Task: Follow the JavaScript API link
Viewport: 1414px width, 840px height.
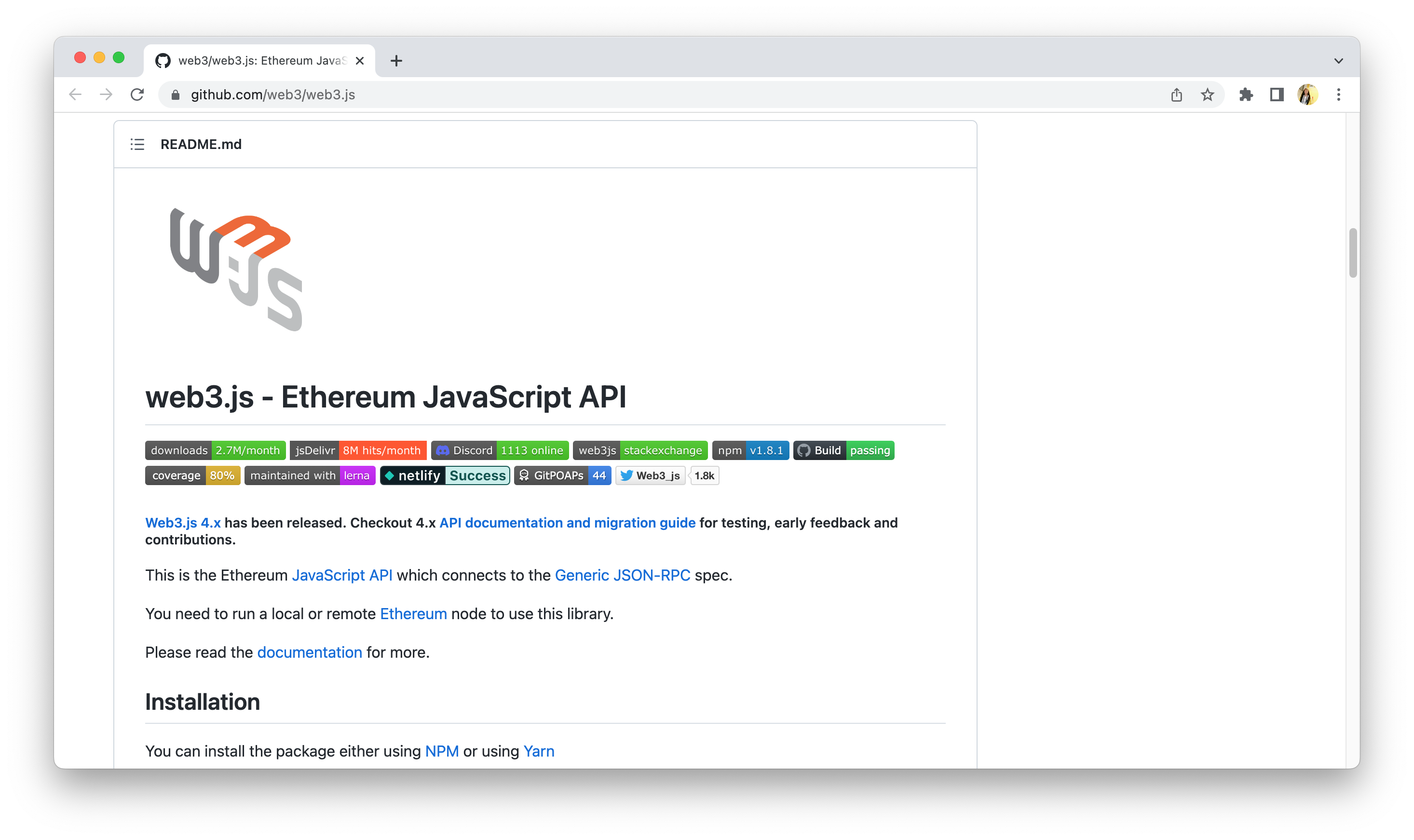Action: click(342, 575)
